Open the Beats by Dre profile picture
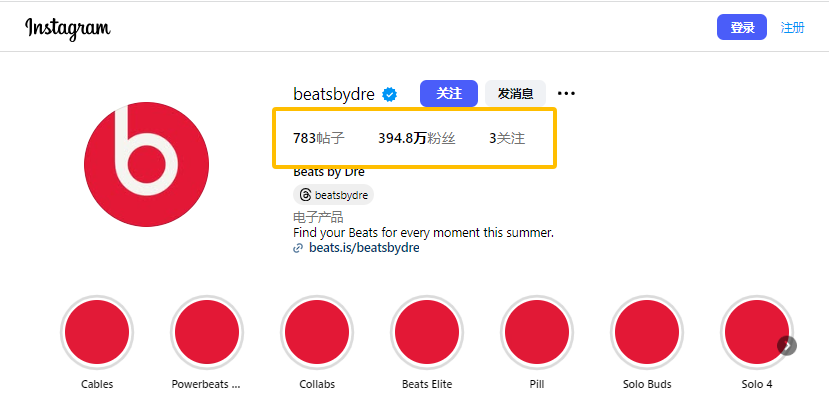829x414 pixels. point(146,164)
